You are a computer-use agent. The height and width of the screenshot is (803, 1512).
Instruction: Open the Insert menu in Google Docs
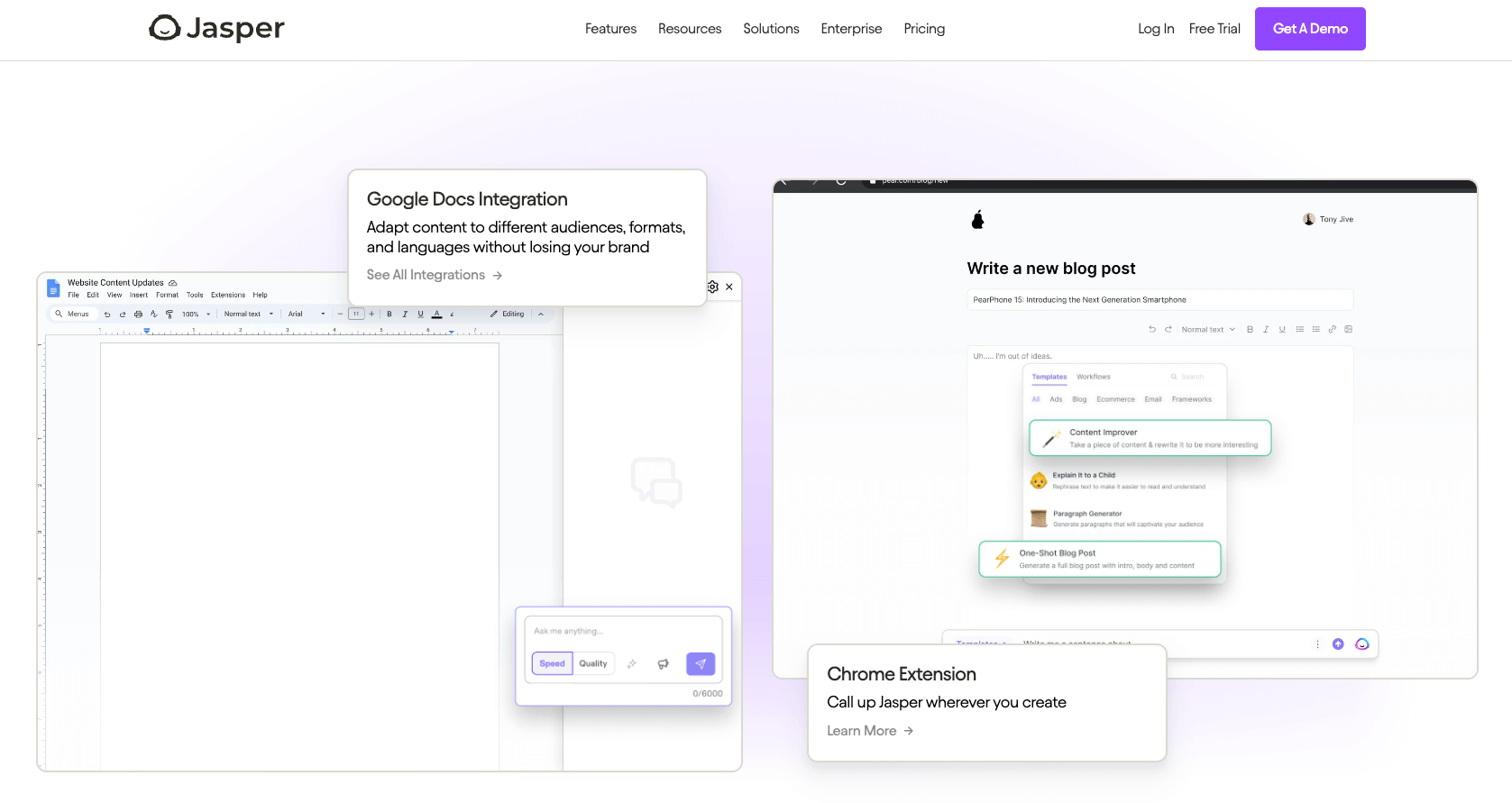click(x=139, y=295)
